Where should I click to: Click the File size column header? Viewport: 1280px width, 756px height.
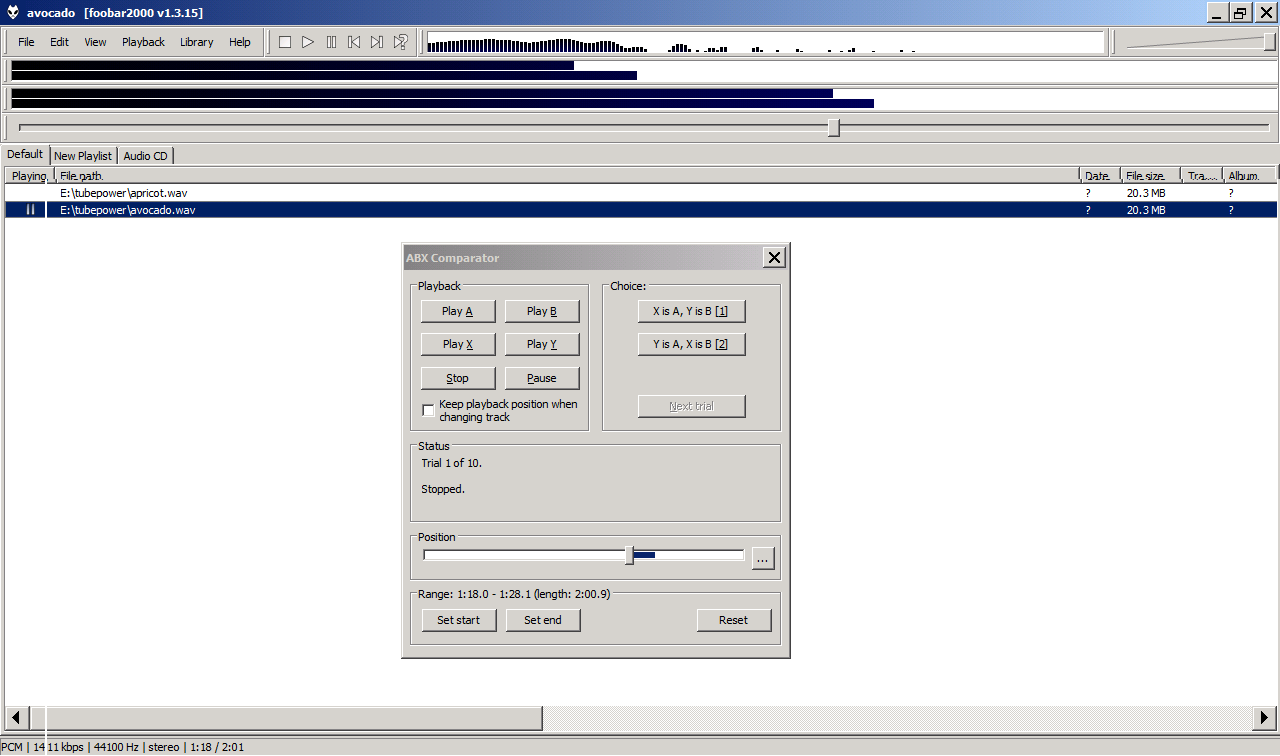click(x=1150, y=175)
